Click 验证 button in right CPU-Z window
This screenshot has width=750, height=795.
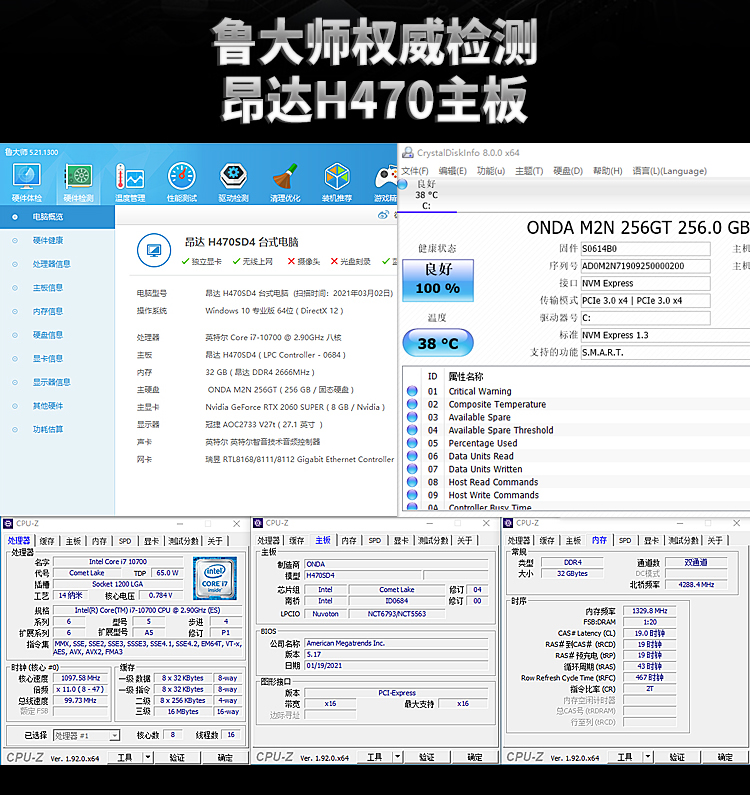click(x=677, y=757)
